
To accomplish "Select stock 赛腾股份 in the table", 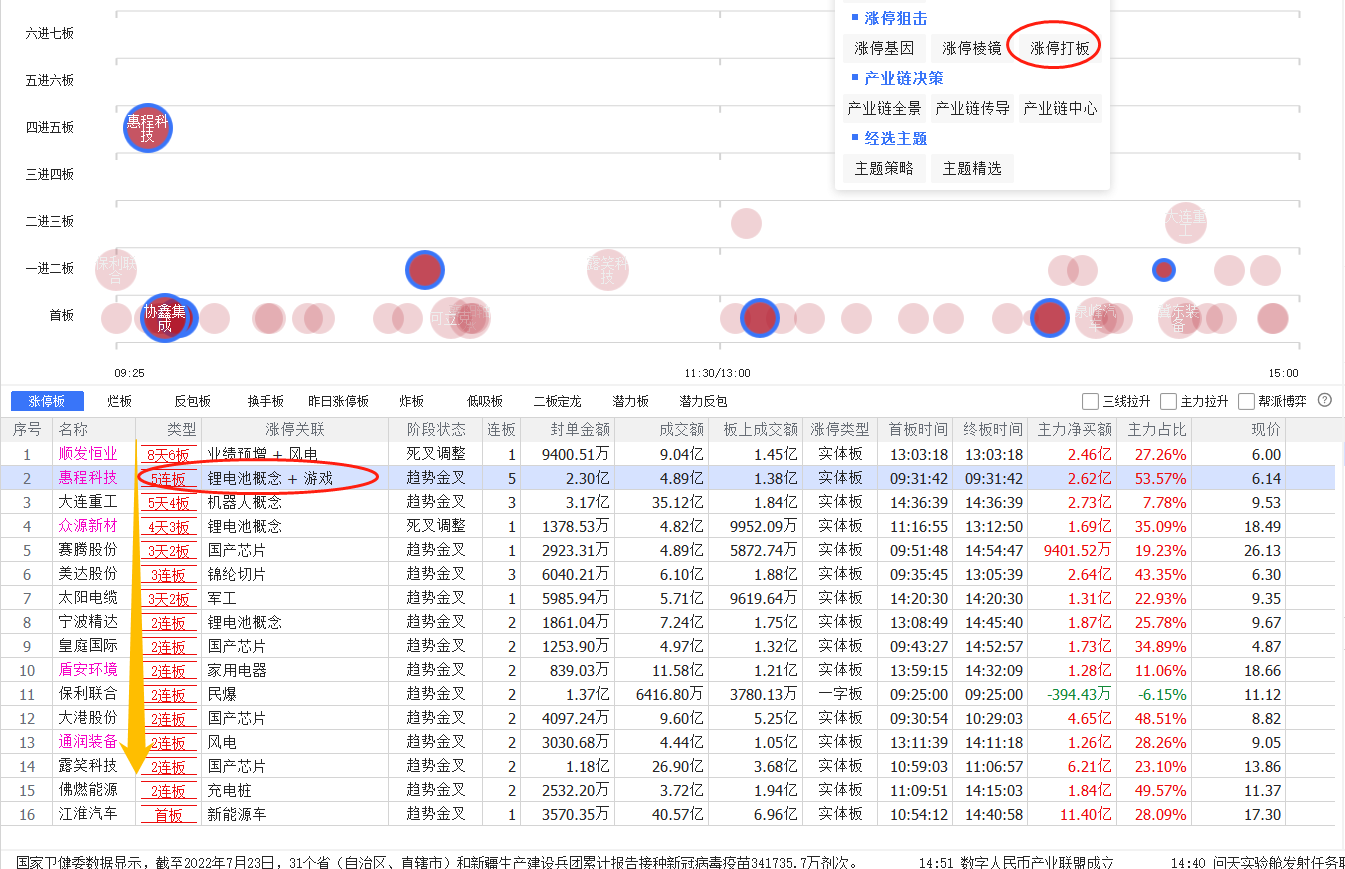I will (x=87, y=550).
